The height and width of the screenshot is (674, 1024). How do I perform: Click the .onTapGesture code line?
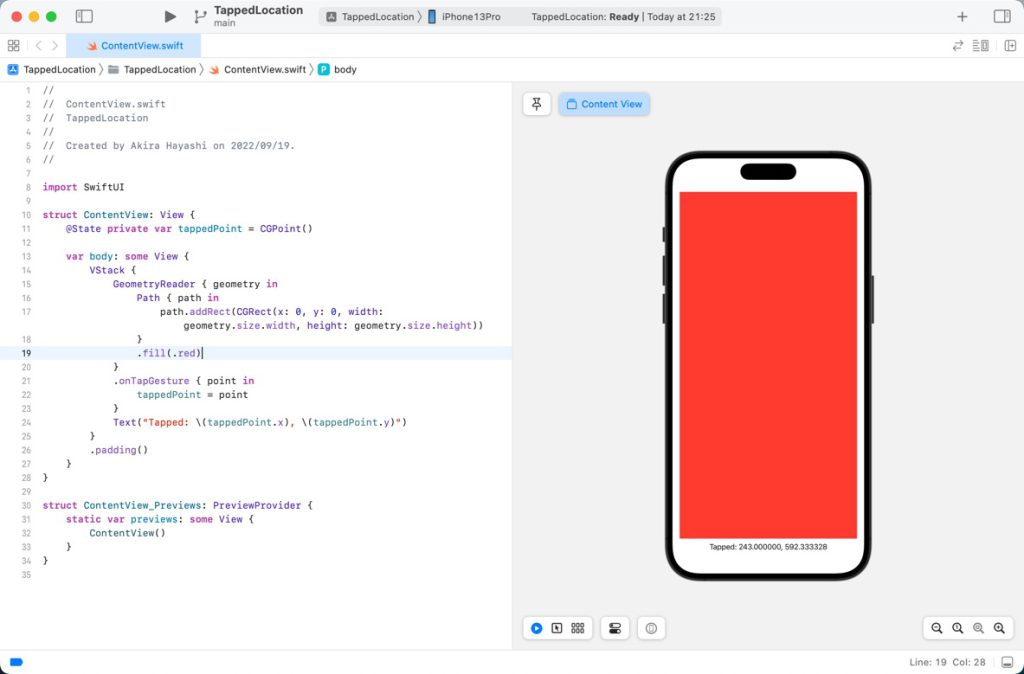tap(184, 381)
